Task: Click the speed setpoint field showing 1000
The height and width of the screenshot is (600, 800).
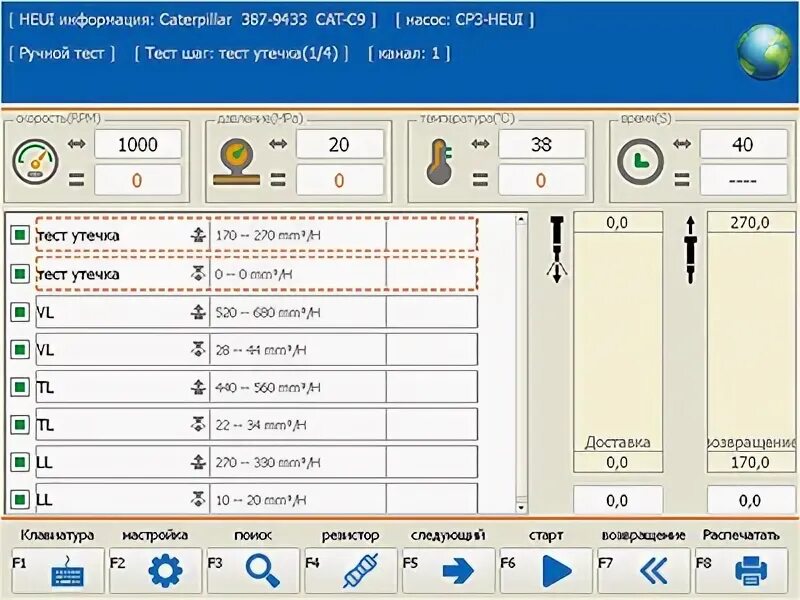Action: (x=138, y=144)
